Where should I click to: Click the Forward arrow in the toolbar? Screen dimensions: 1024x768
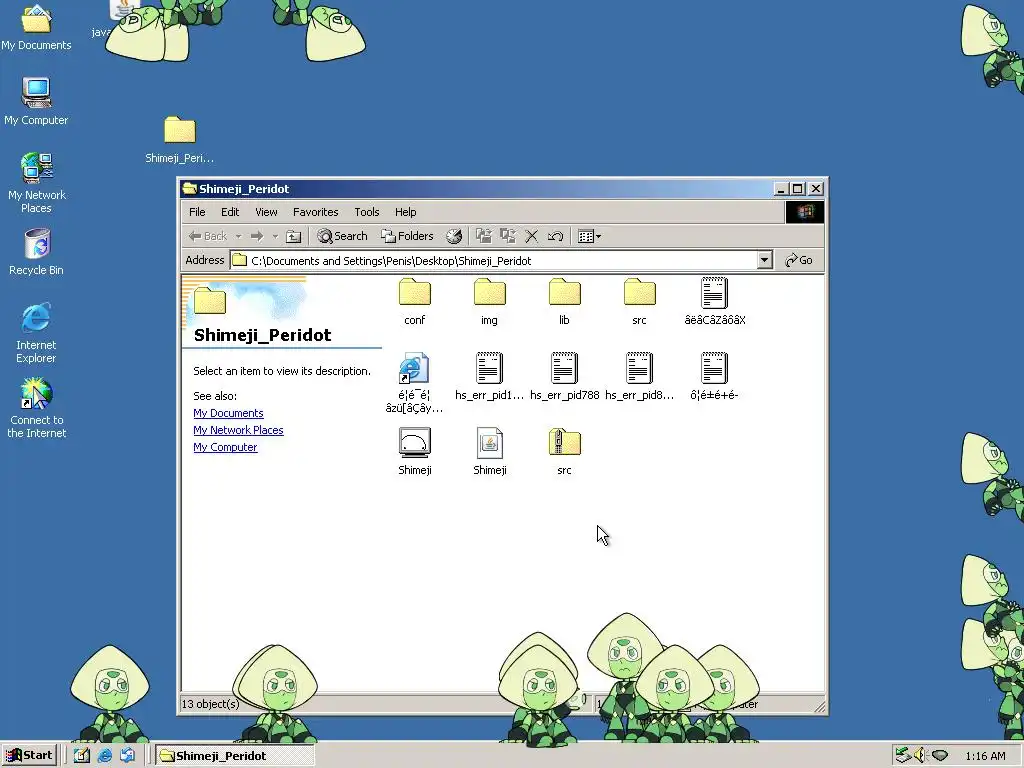point(257,236)
